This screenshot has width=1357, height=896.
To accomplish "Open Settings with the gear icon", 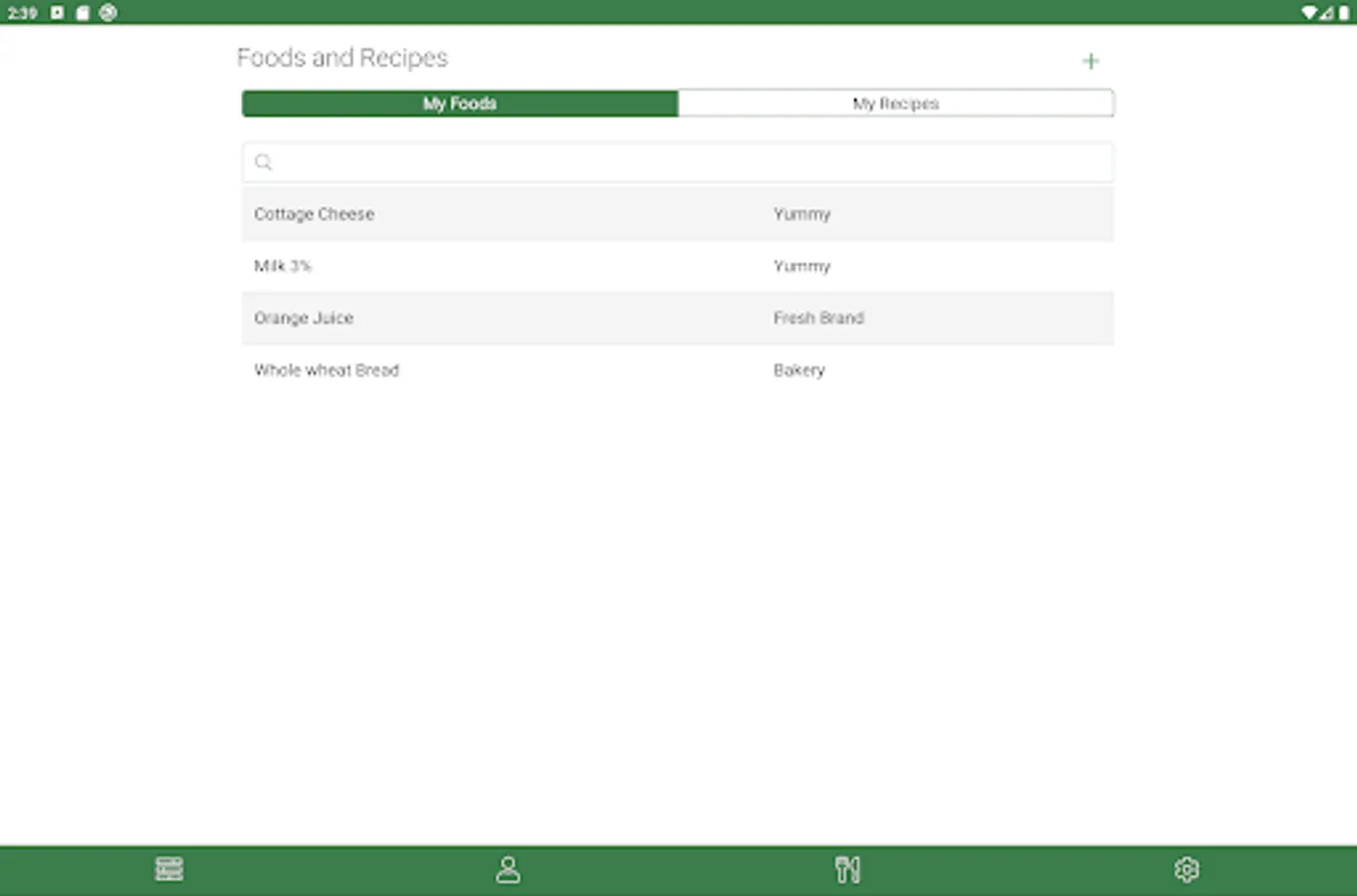I will click(x=1186, y=868).
